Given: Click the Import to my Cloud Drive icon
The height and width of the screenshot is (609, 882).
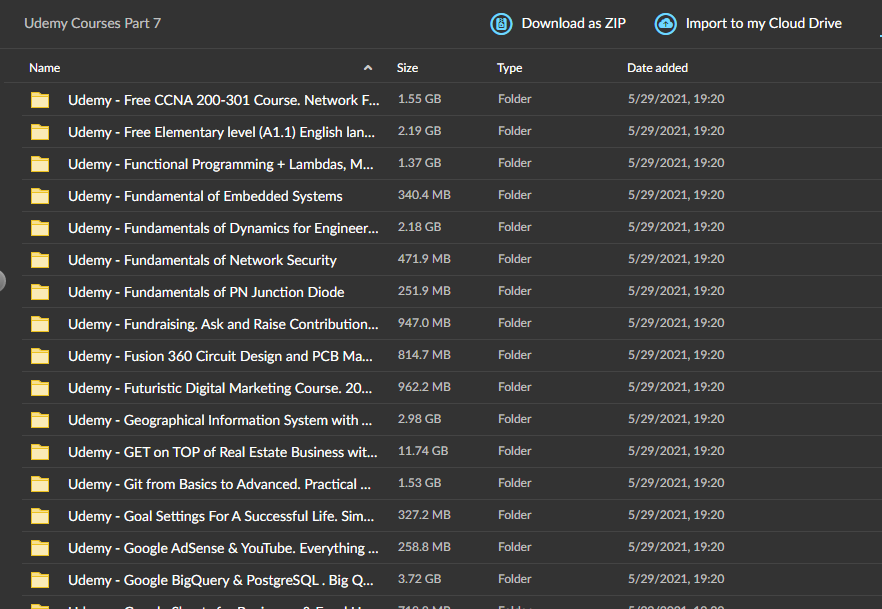Looking at the screenshot, I should (x=665, y=24).
